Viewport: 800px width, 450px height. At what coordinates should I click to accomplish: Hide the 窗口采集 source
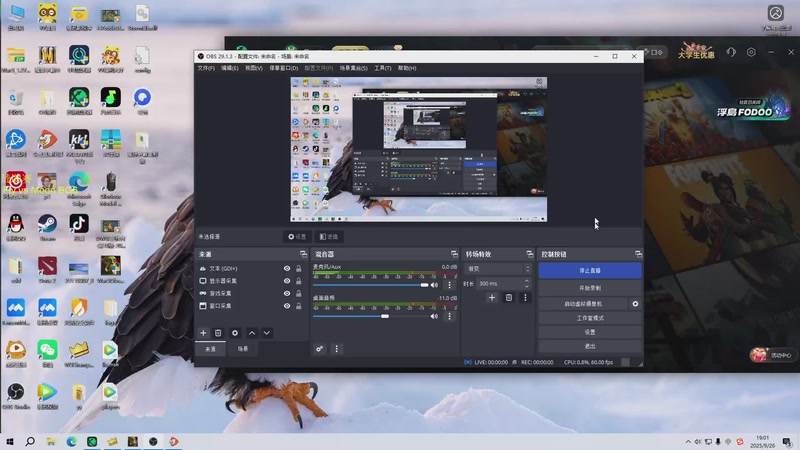coord(287,306)
